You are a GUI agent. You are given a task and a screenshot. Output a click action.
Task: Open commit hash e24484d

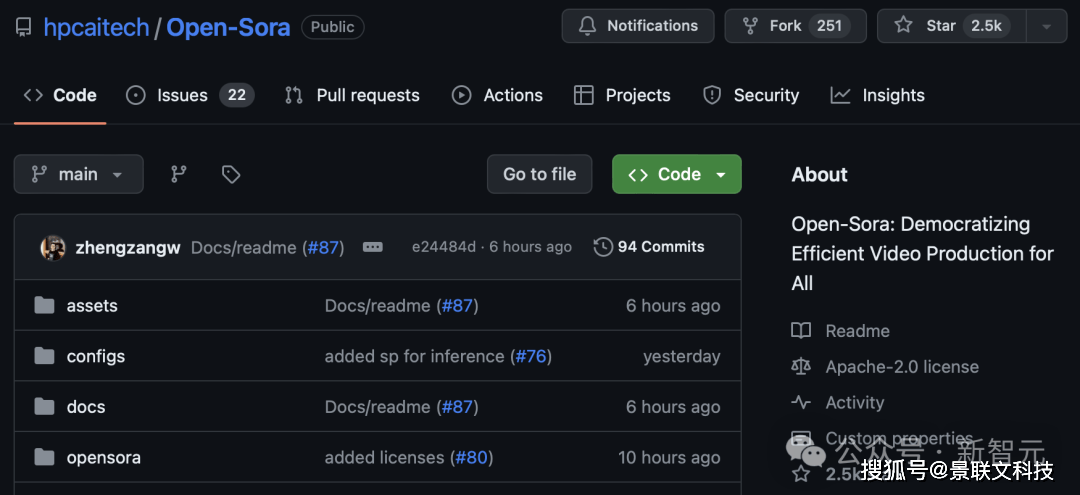click(x=444, y=247)
